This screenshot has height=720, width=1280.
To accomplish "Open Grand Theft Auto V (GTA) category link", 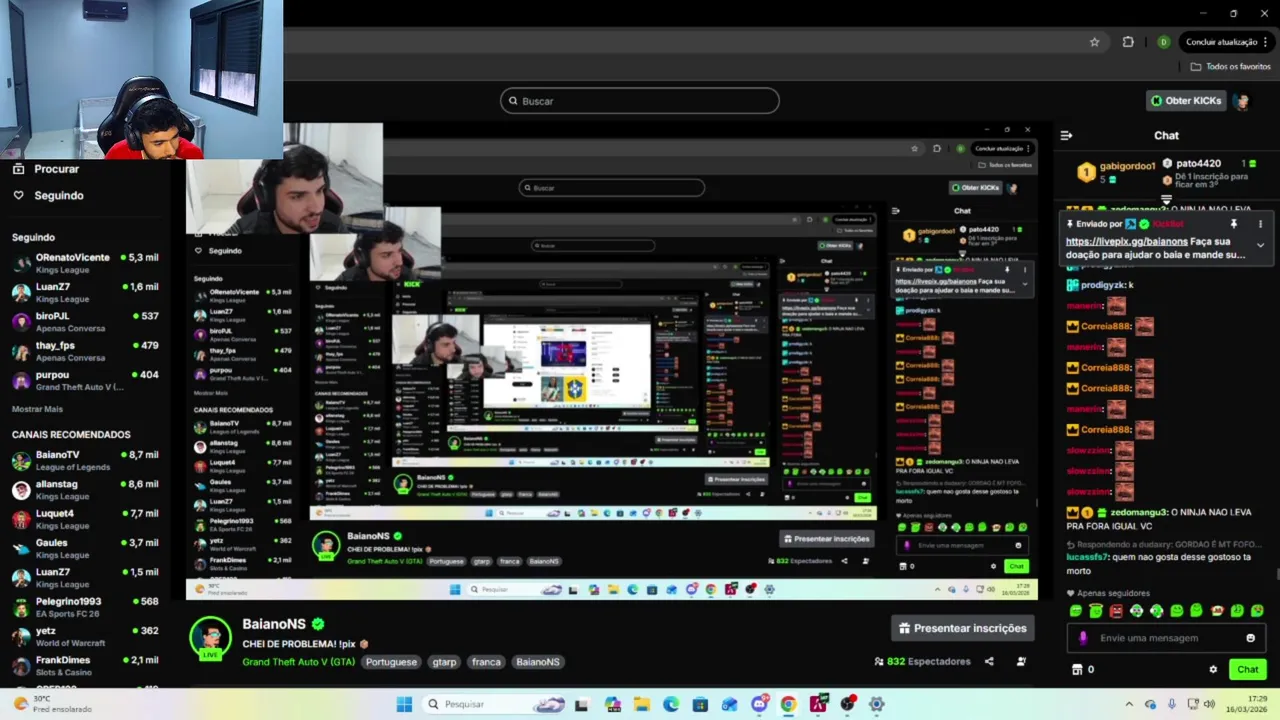I will click(x=298, y=662).
